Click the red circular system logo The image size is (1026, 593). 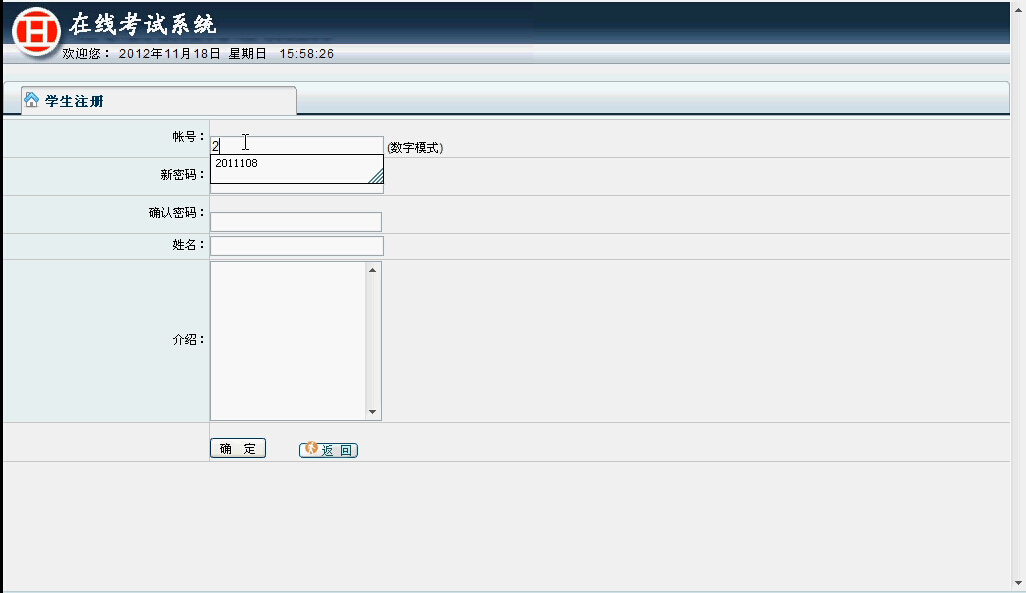click(37, 30)
